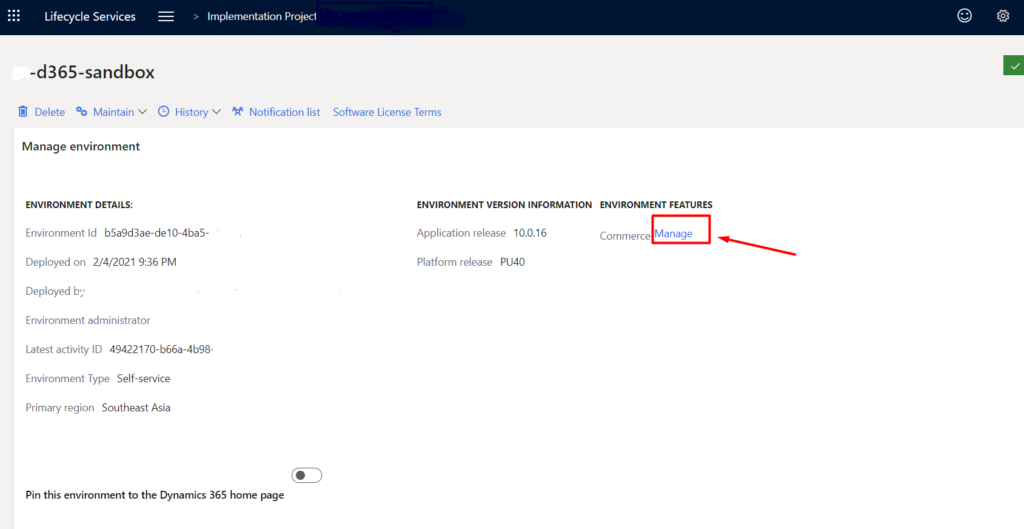Screen dimensions: 1024x529
Task: Toggle pin environment to home page switch
Action: pos(306,475)
